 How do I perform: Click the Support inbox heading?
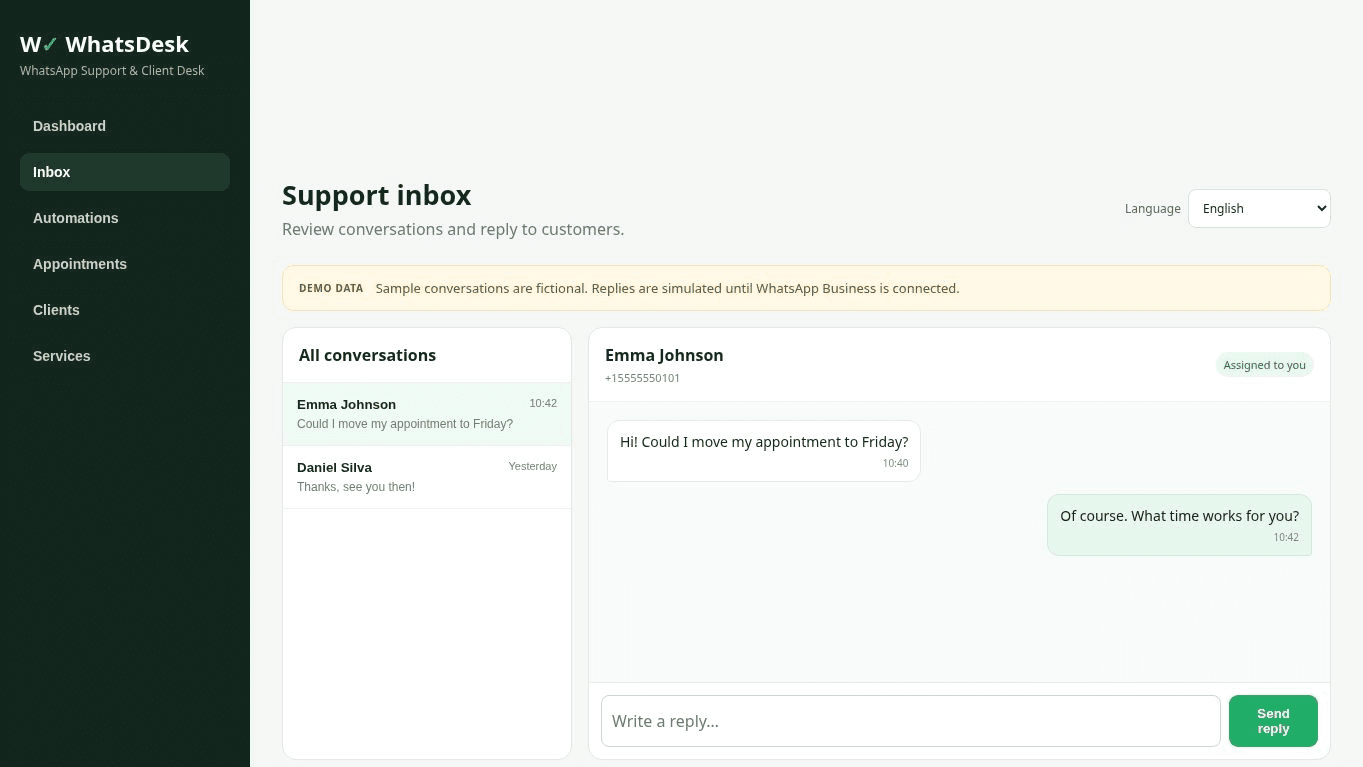(377, 195)
